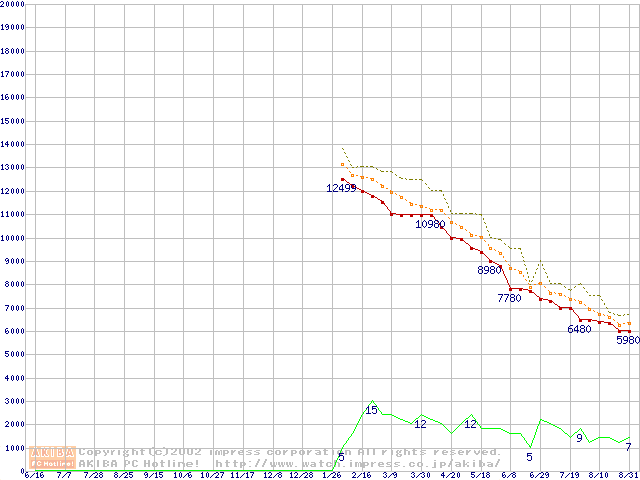The height and width of the screenshot is (480, 640).
Task: Click the Impress Corporation copyright notice
Action: 290,452
